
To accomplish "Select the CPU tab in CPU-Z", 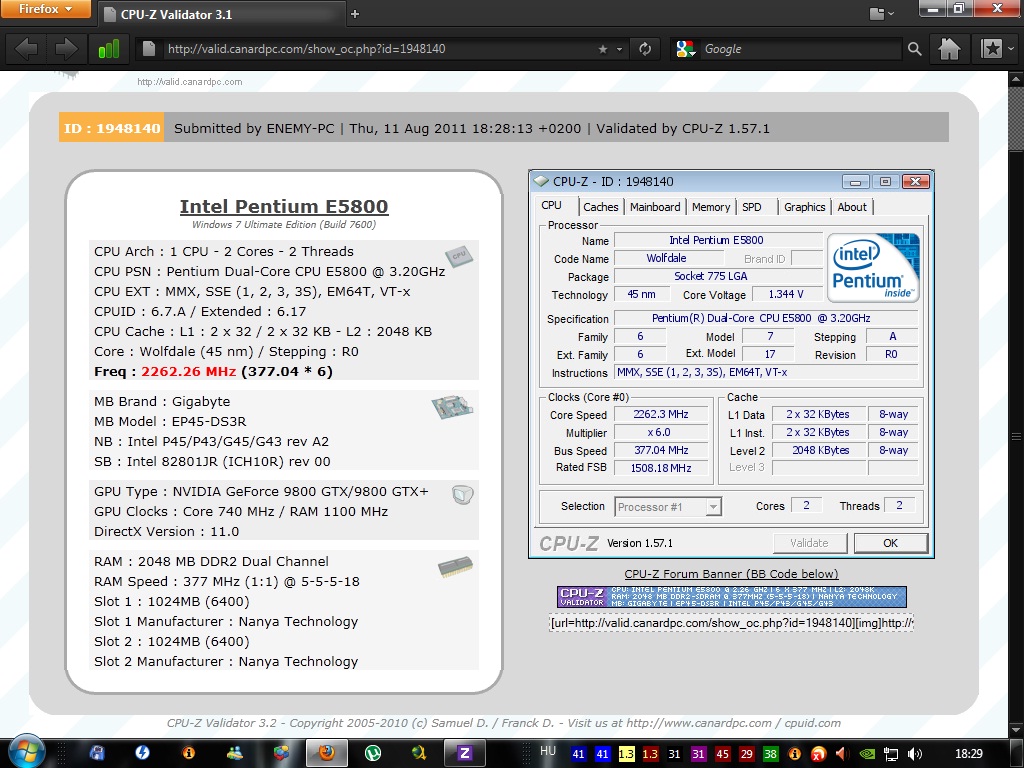I will coord(552,205).
